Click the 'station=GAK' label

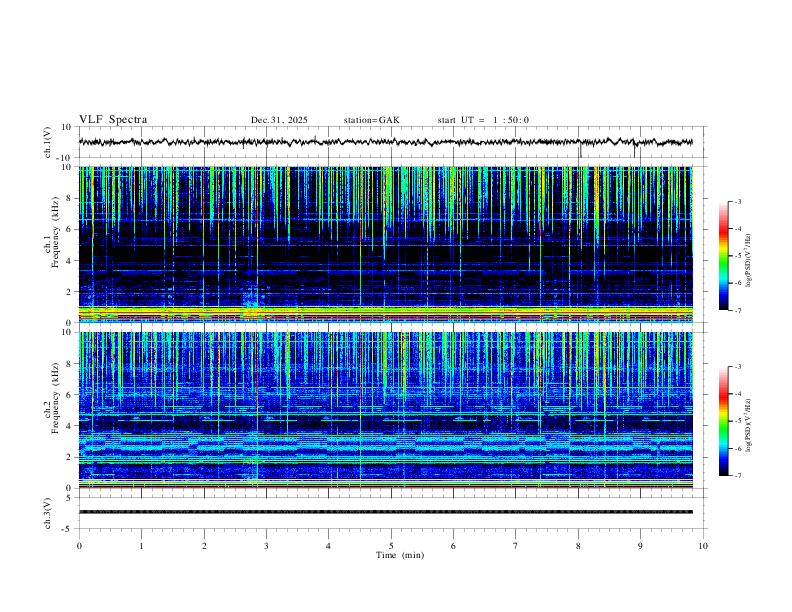pos(371,120)
